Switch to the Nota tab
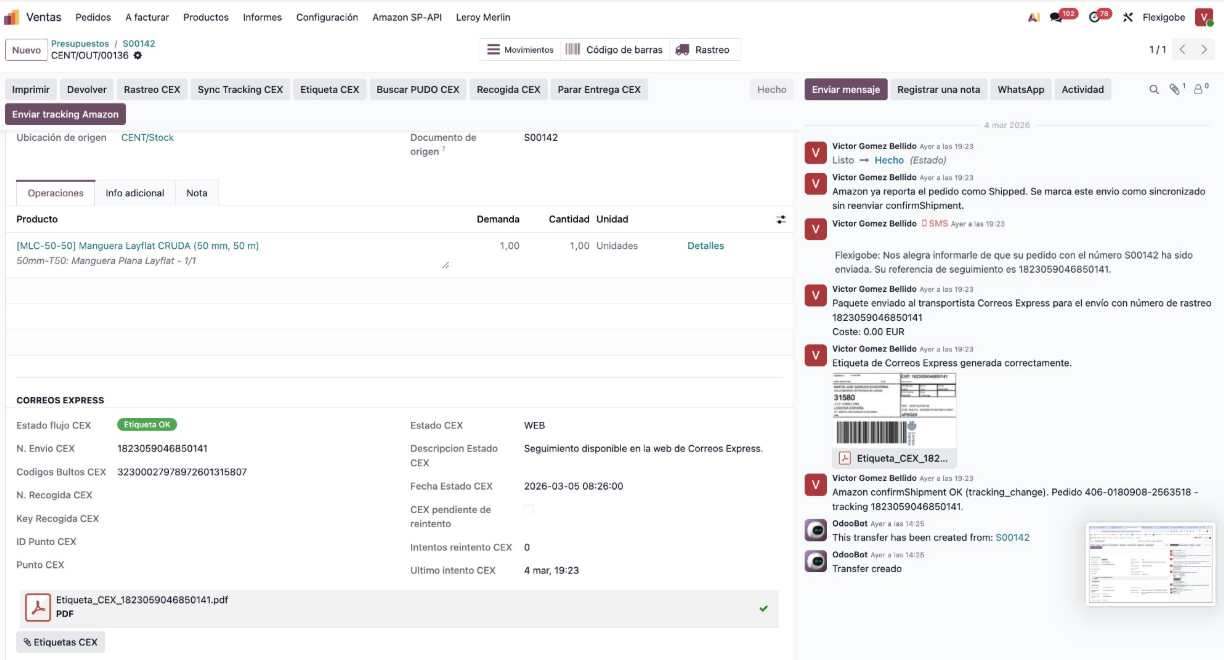Viewport: 1224px width, 660px height. (x=197, y=193)
